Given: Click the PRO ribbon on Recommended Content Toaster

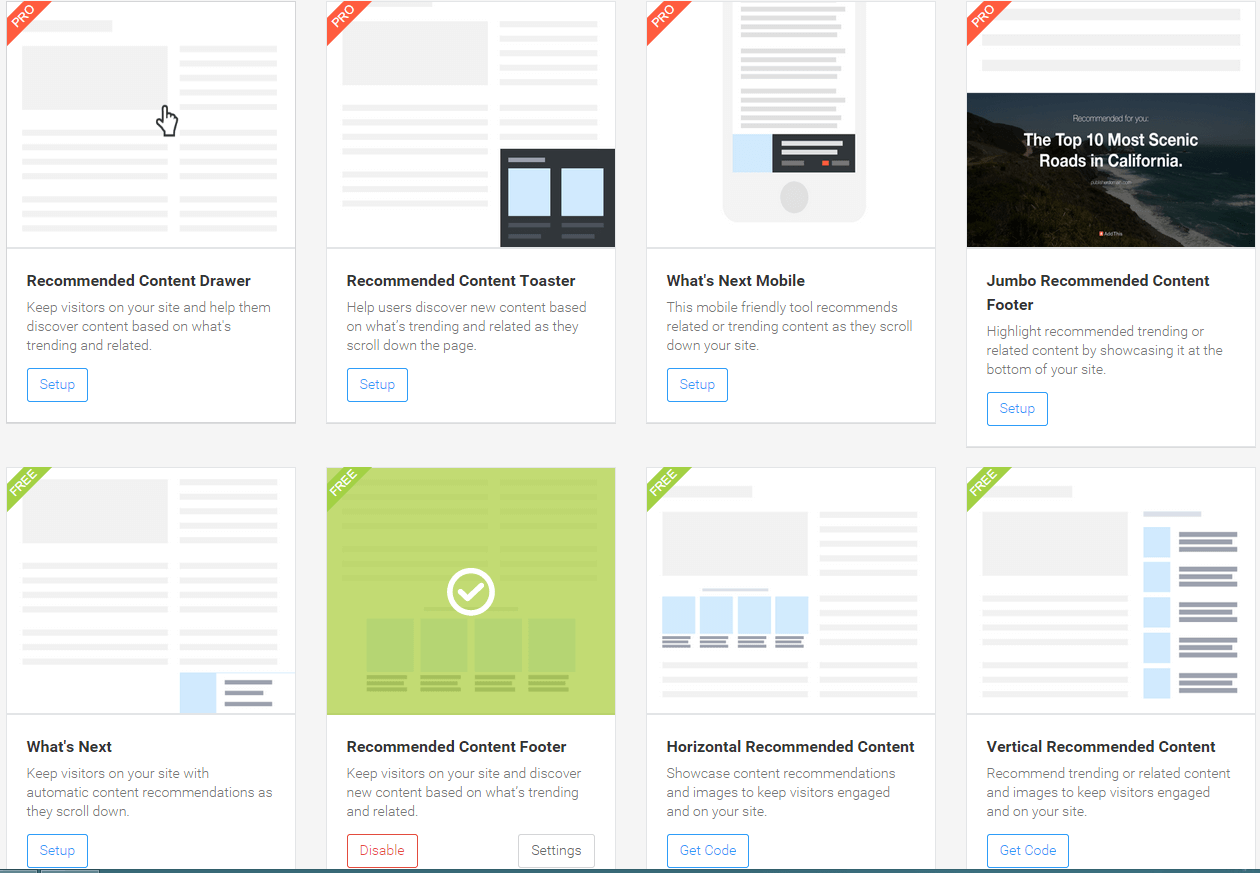Looking at the screenshot, I should point(342,17).
